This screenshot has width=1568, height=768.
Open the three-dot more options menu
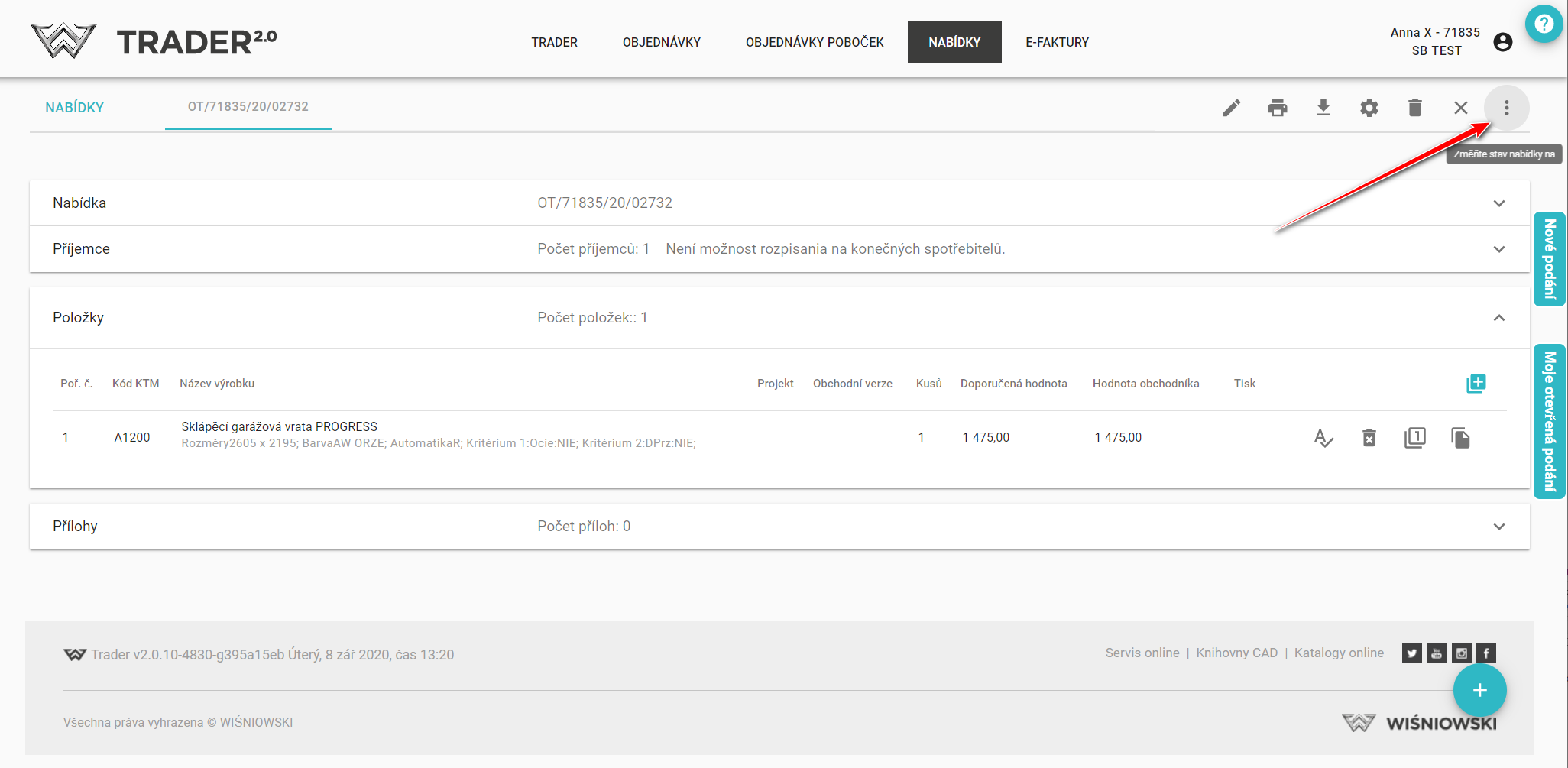click(1506, 108)
